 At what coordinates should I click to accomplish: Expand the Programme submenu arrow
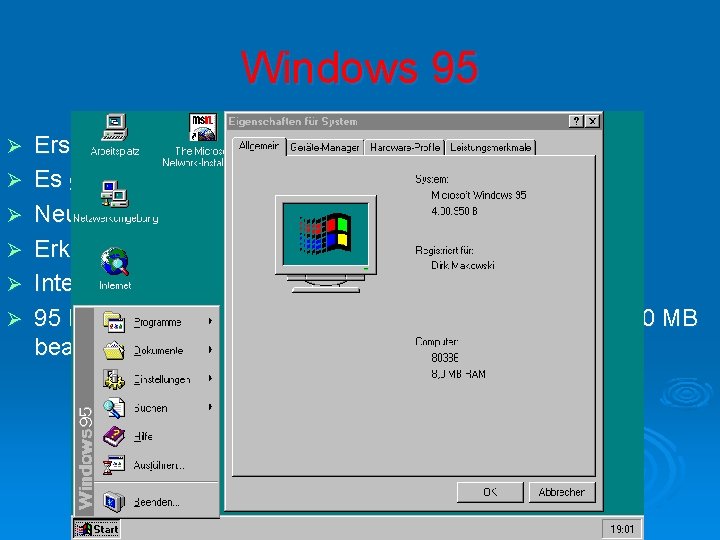(210, 321)
